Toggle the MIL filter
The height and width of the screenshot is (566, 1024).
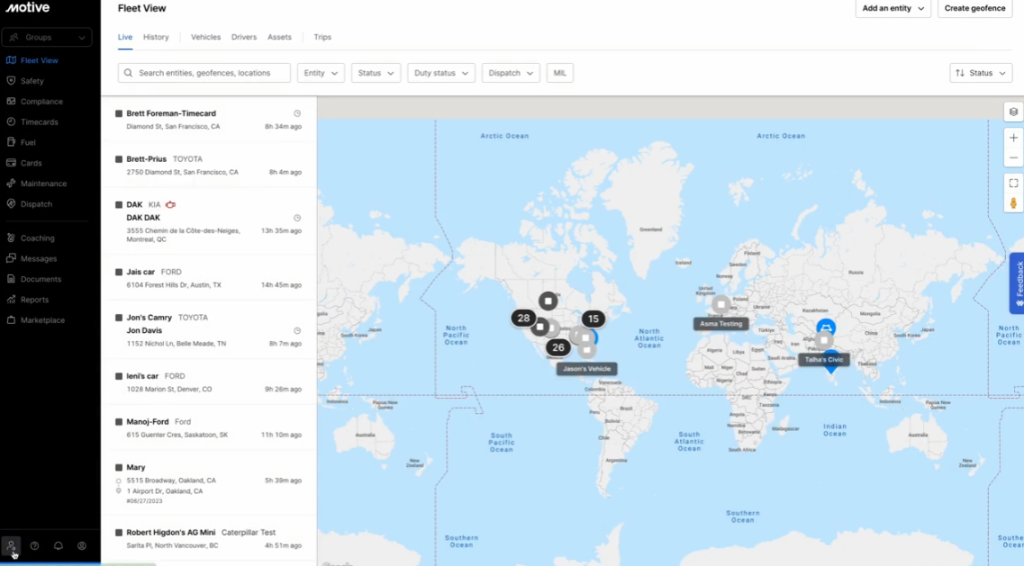tap(559, 73)
